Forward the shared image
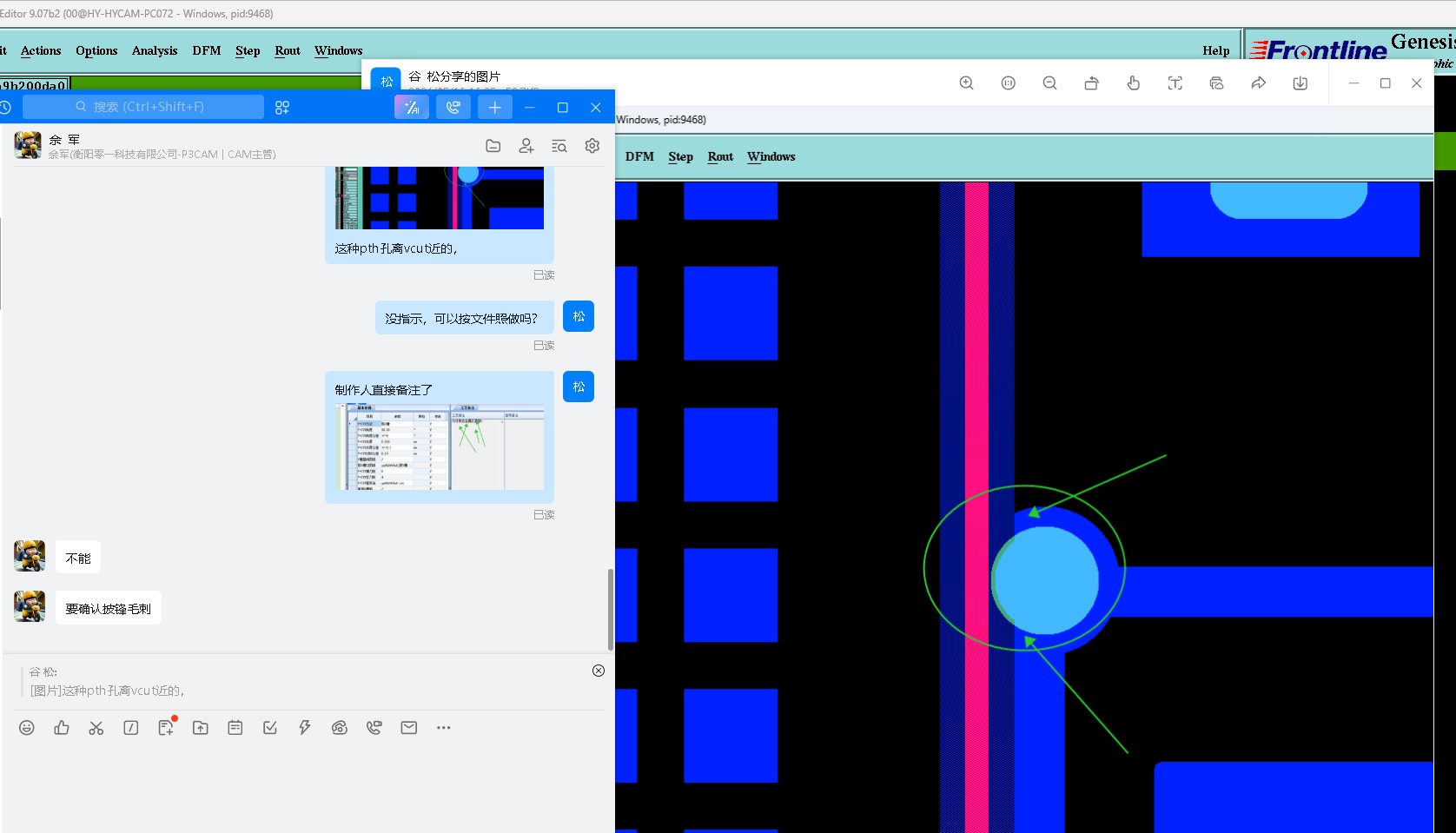 [1258, 83]
